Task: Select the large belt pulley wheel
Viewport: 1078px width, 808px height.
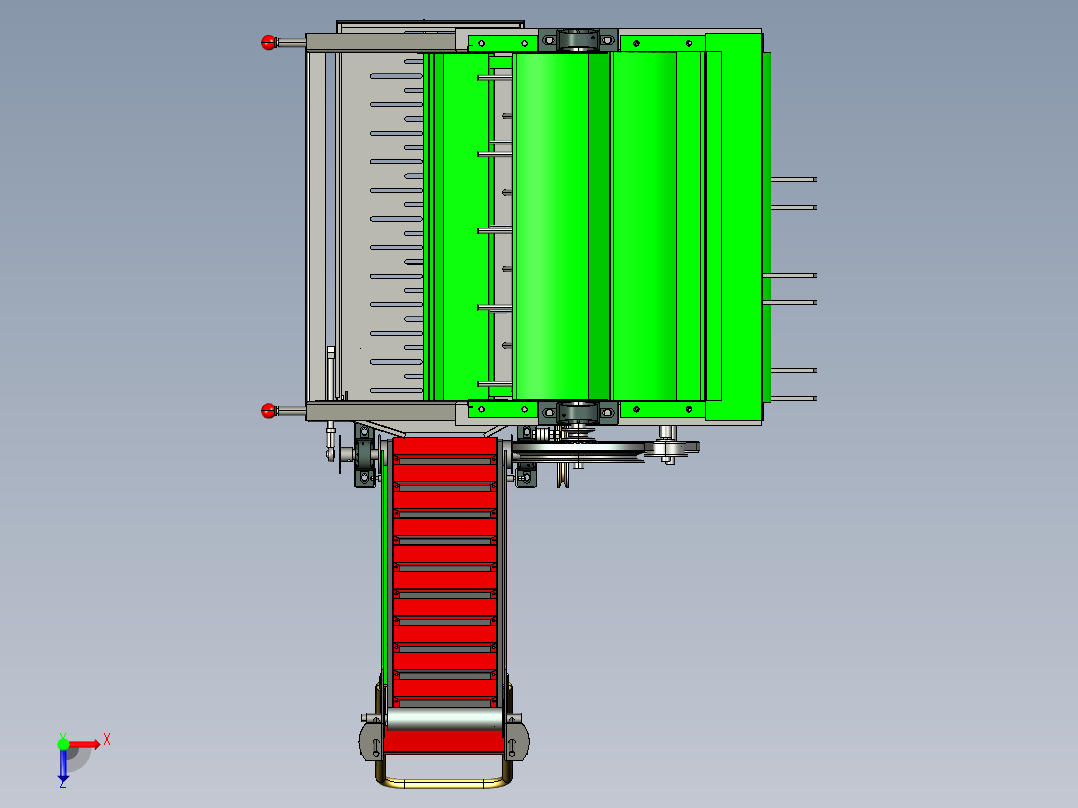Action: pos(579,452)
